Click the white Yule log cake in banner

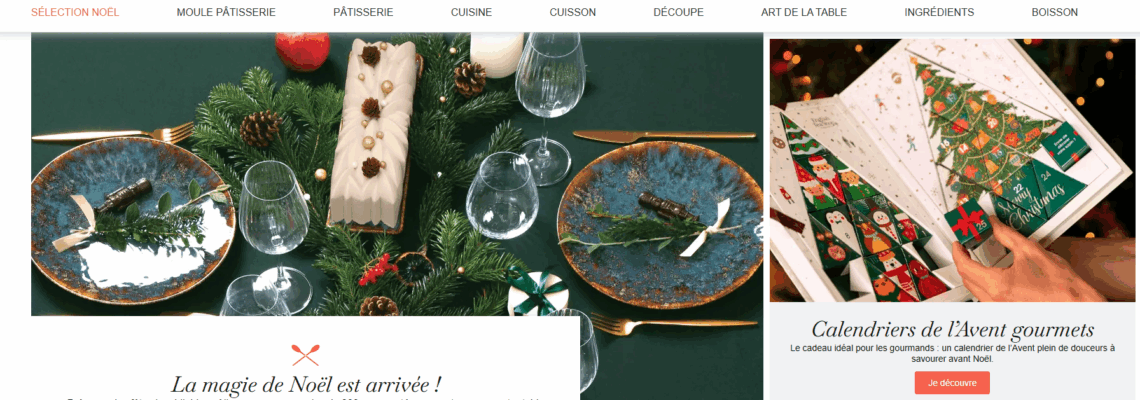pyautogui.click(x=373, y=135)
